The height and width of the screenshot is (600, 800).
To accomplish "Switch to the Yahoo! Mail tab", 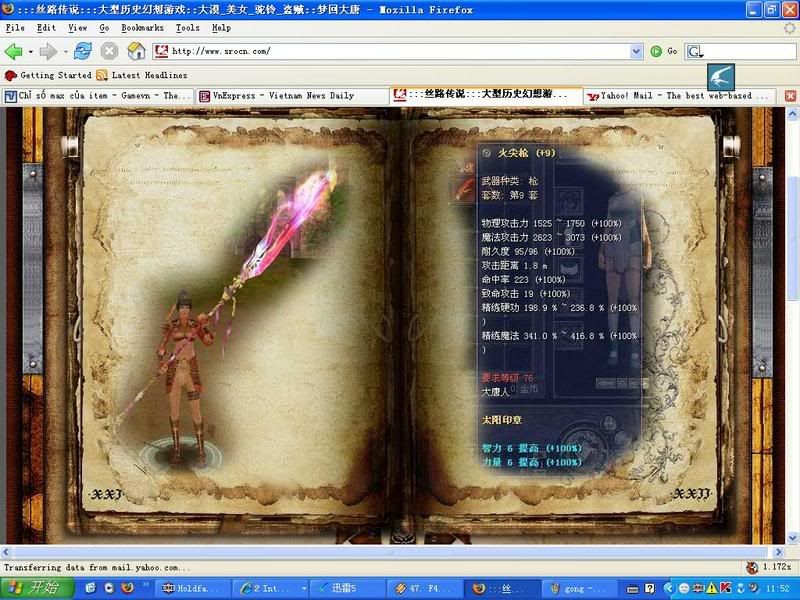I will [680, 96].
